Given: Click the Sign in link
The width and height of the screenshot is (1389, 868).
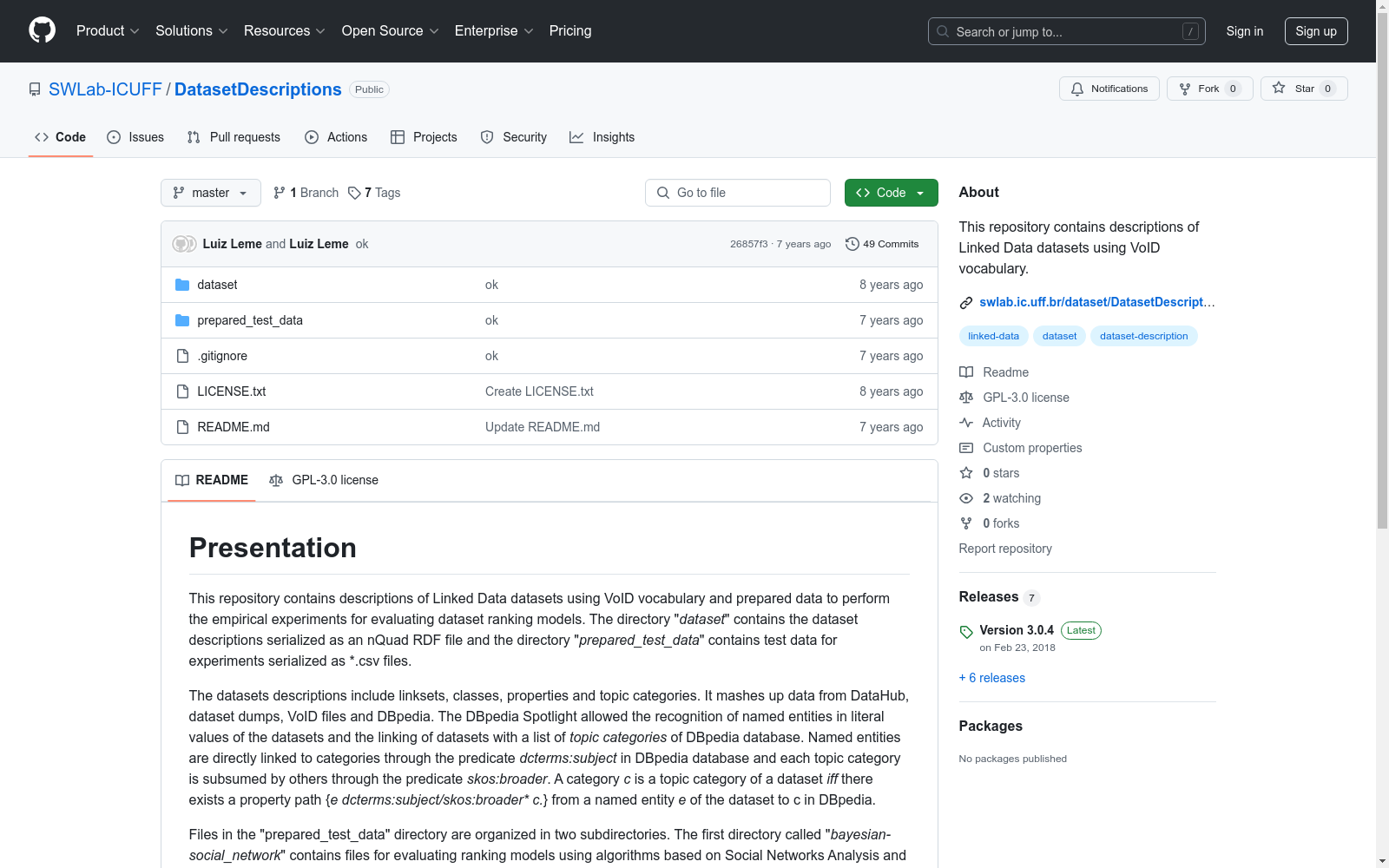Looking at the screenshot, I should click(1245, 31).
